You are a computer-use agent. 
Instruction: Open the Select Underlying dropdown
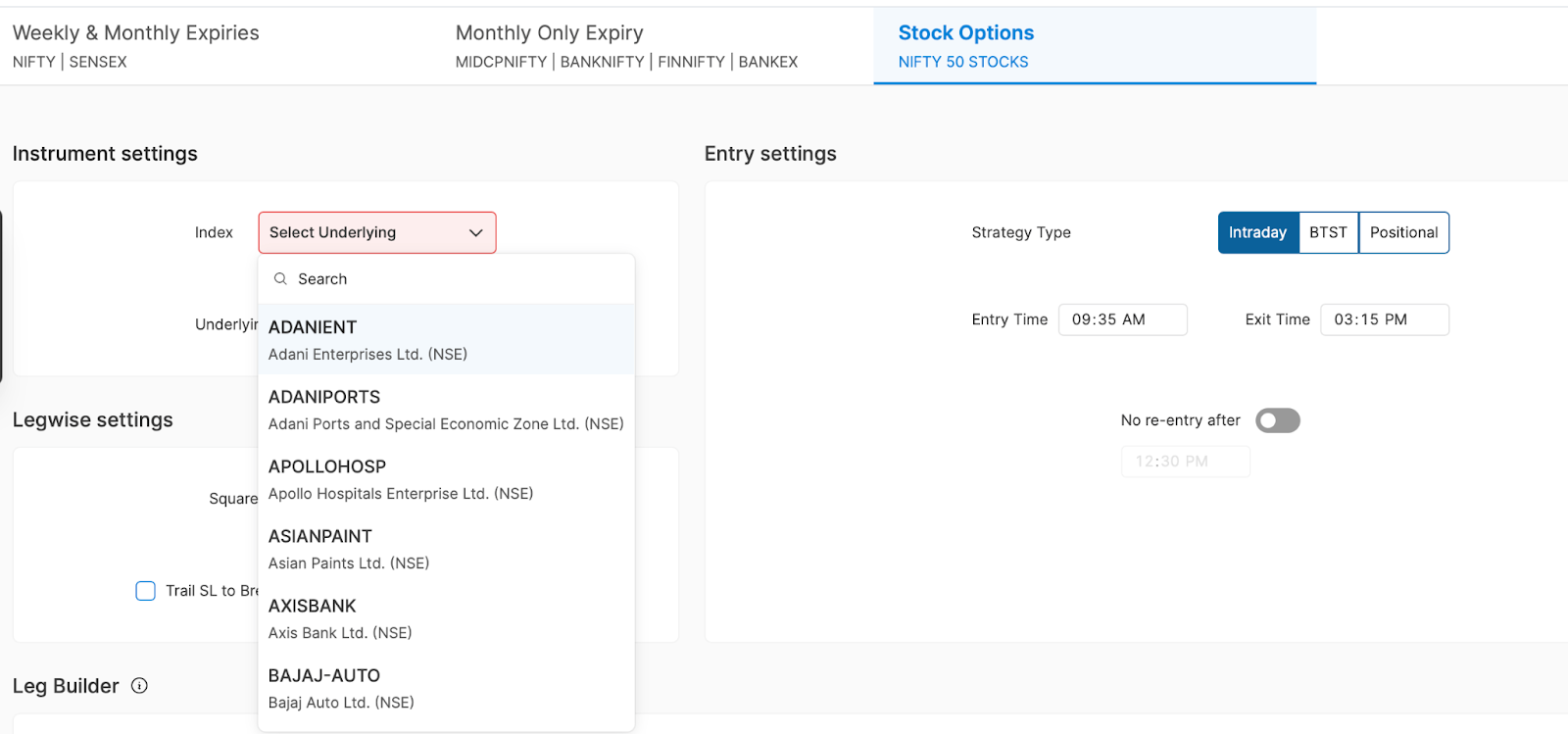(377, 232)
